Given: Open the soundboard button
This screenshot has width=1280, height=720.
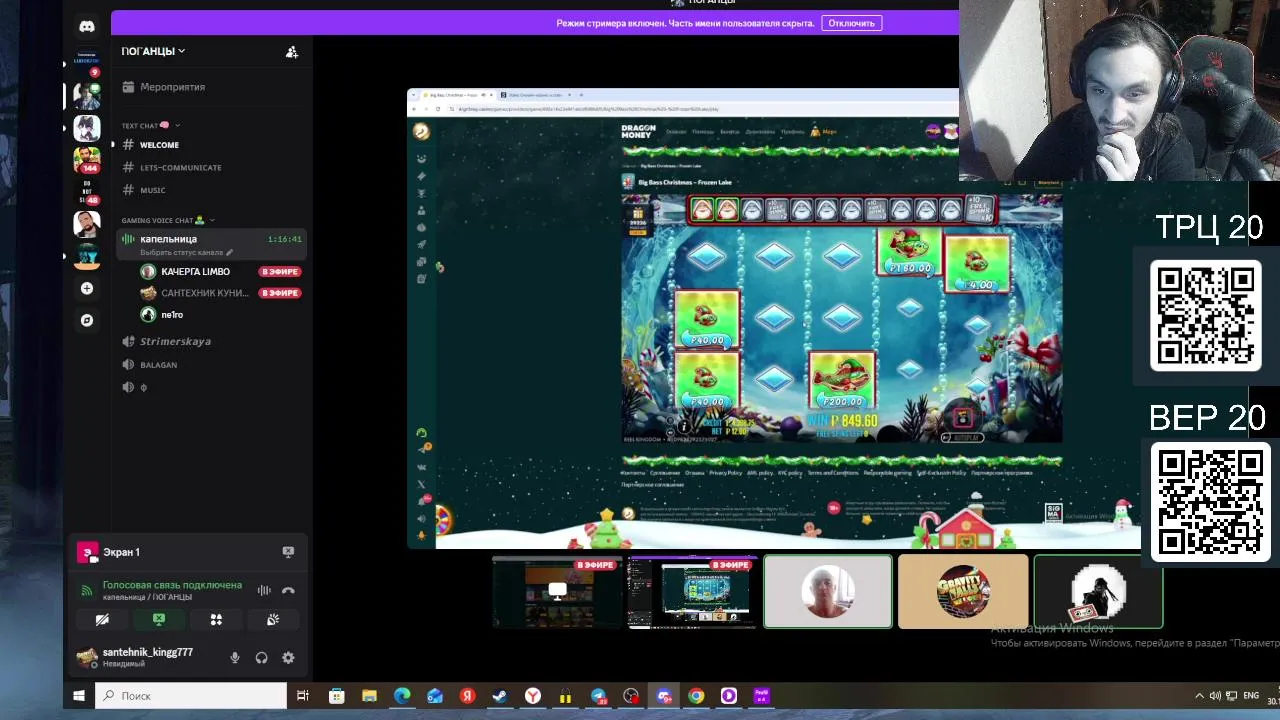Looking at the screenshot, I should click(x=273, y=620).
